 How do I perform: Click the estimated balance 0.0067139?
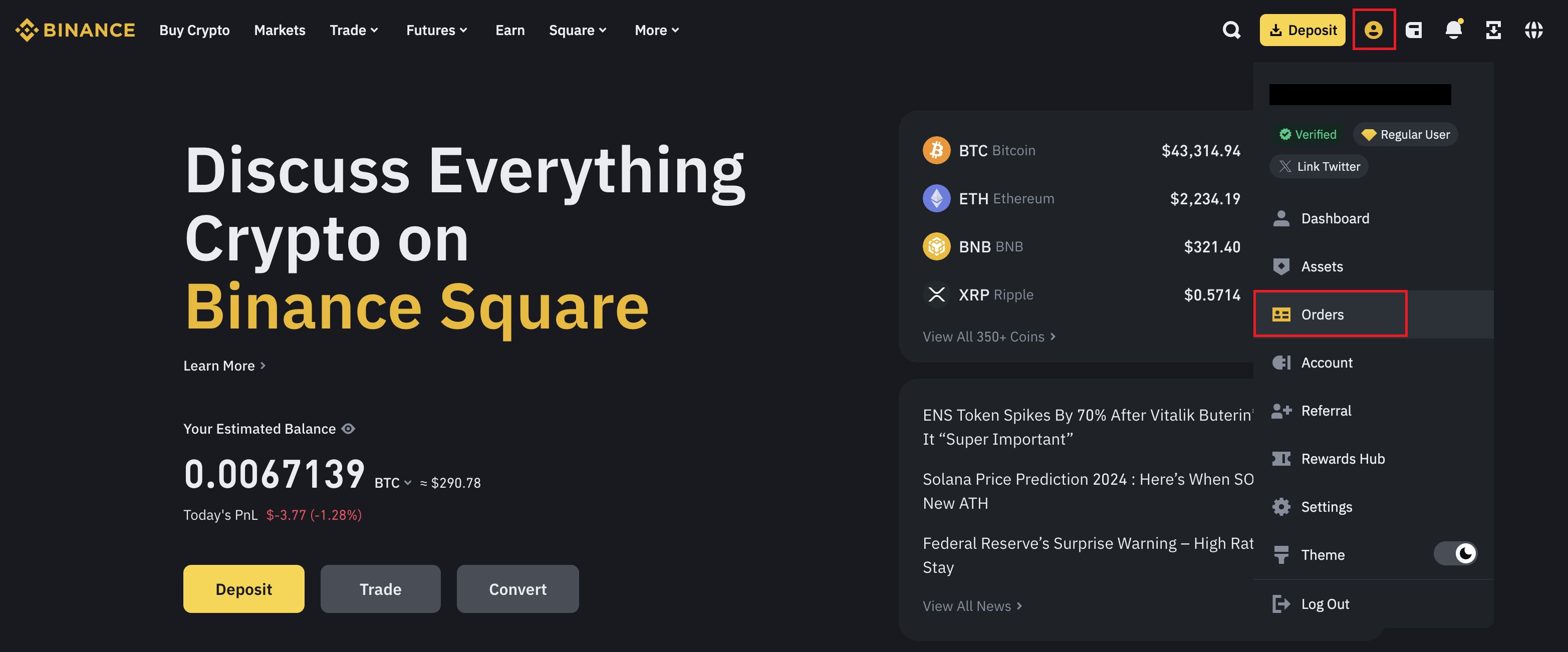point(275,474)
